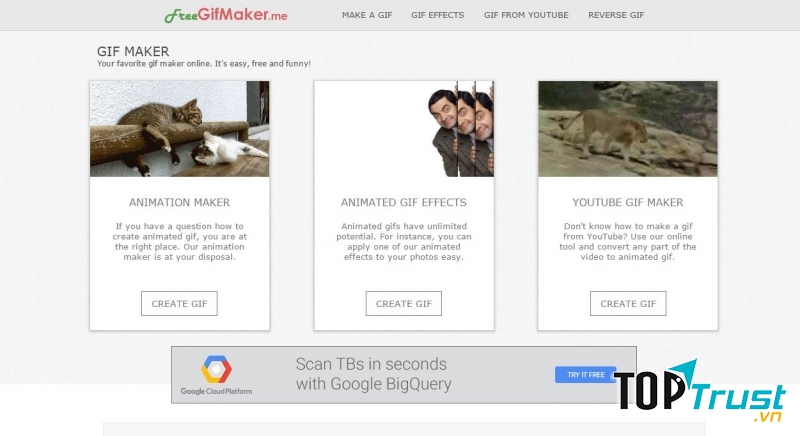Select REVERSE GIF in the navigation
Viewport: 800px width, 436px height.
616,16
